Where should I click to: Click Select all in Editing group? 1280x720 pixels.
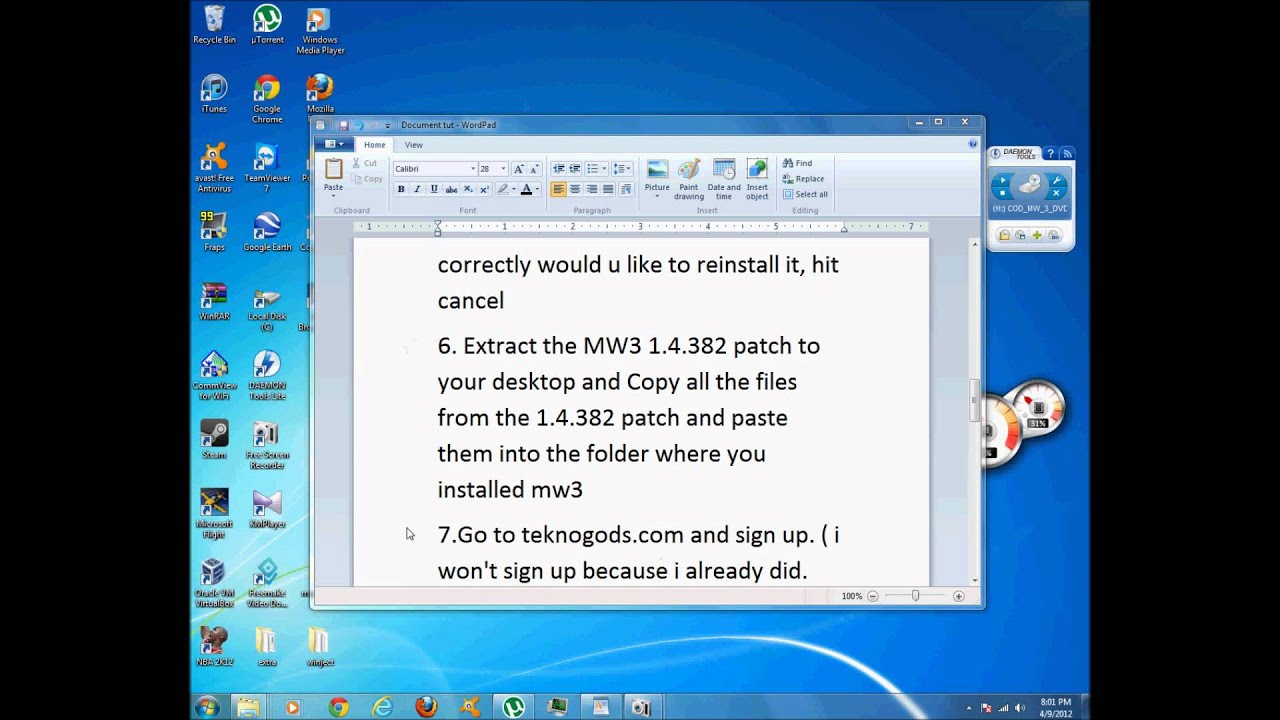coord(805,194)
